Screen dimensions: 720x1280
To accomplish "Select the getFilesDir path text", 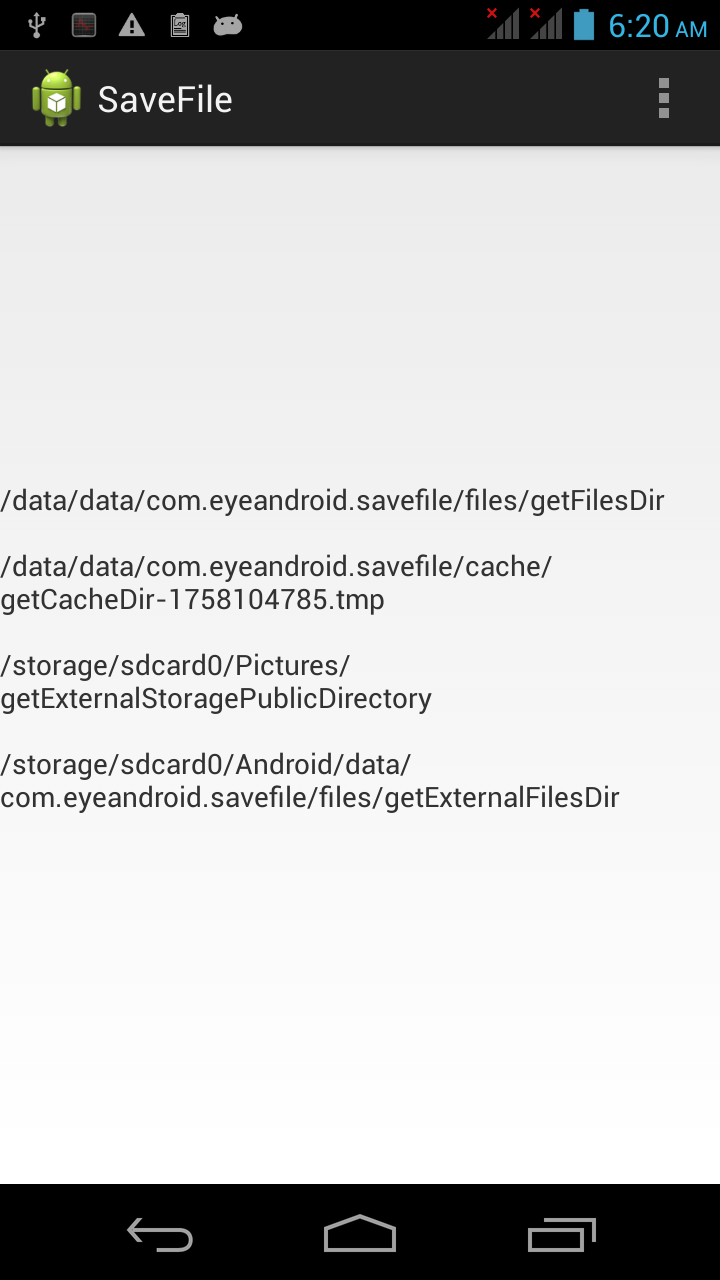I will tap(333, 501).
